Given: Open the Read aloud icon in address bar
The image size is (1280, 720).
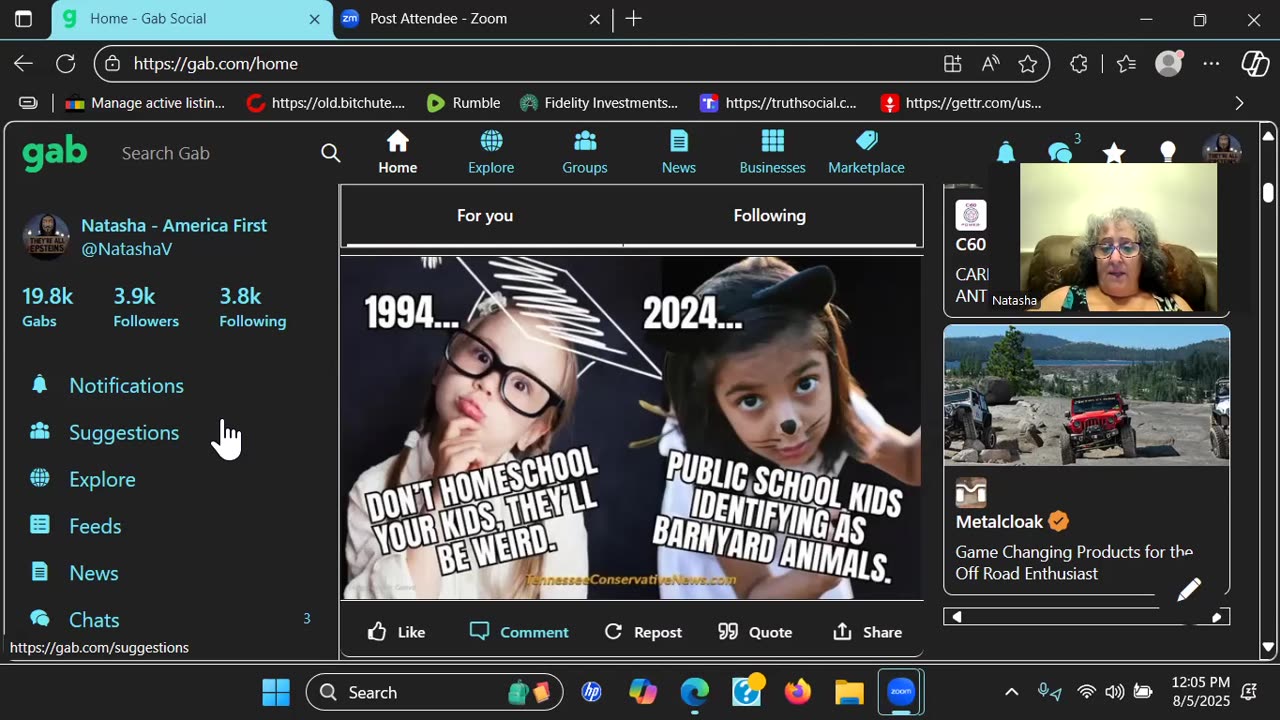Looking at the screenshot, I should [990, 64].
